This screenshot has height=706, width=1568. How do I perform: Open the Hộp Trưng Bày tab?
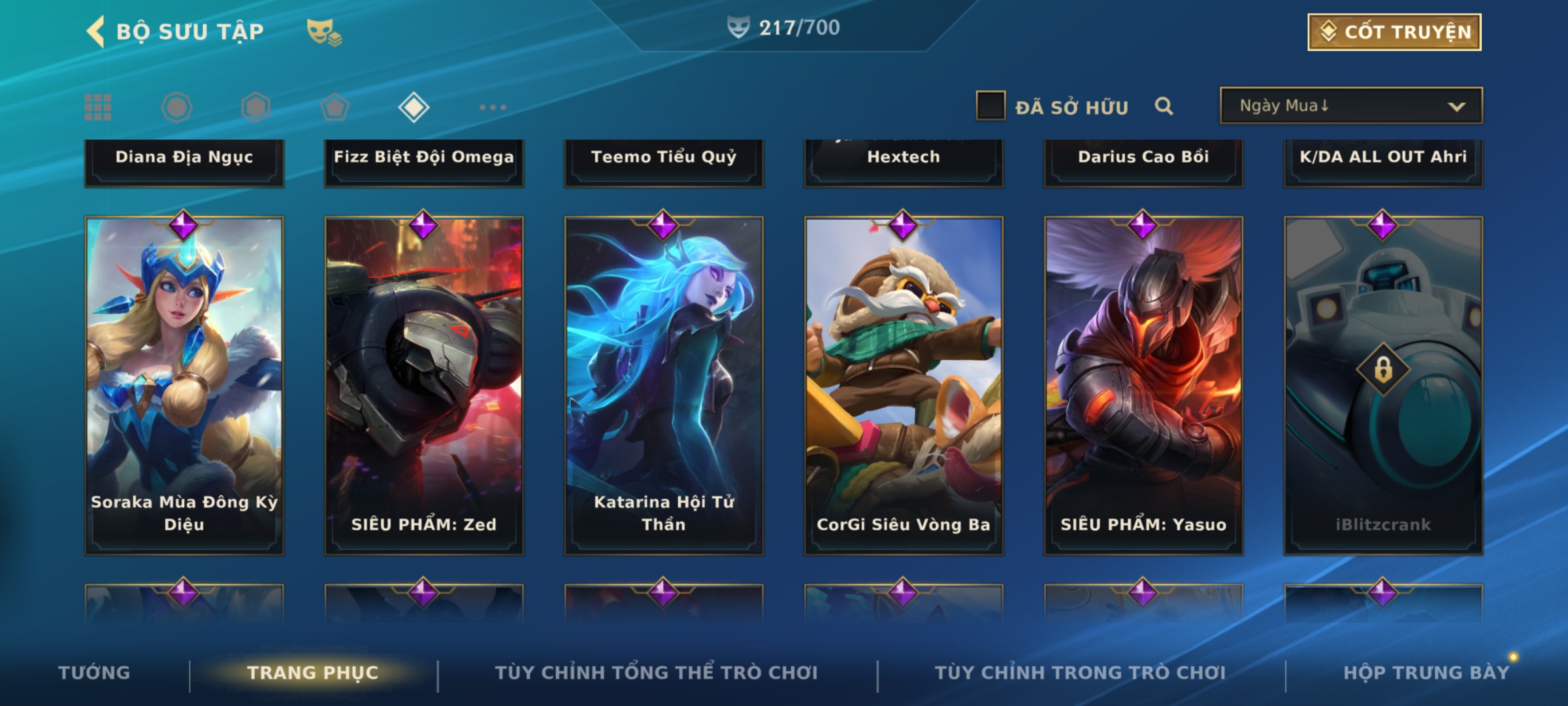pos(1426,673)
